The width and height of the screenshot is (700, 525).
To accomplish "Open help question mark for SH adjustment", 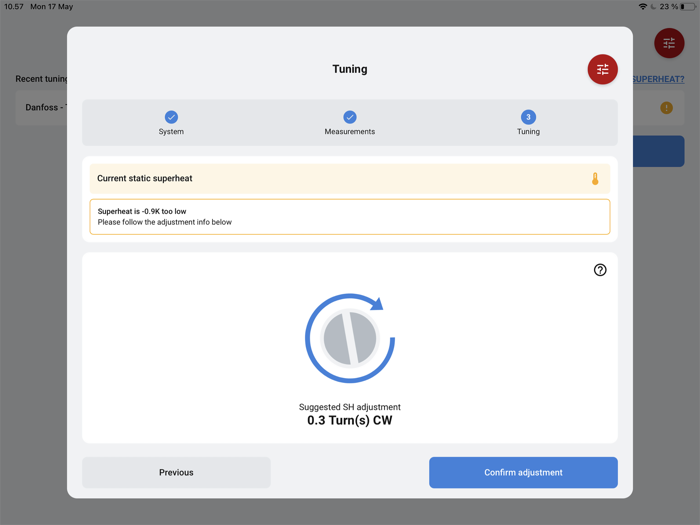I will (600, 270).
